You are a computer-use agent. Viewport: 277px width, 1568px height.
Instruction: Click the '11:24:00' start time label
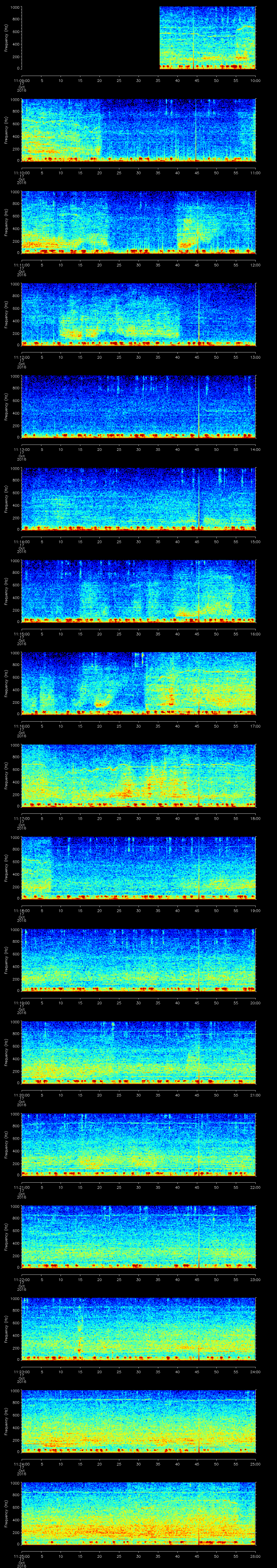click(22, 1464)
